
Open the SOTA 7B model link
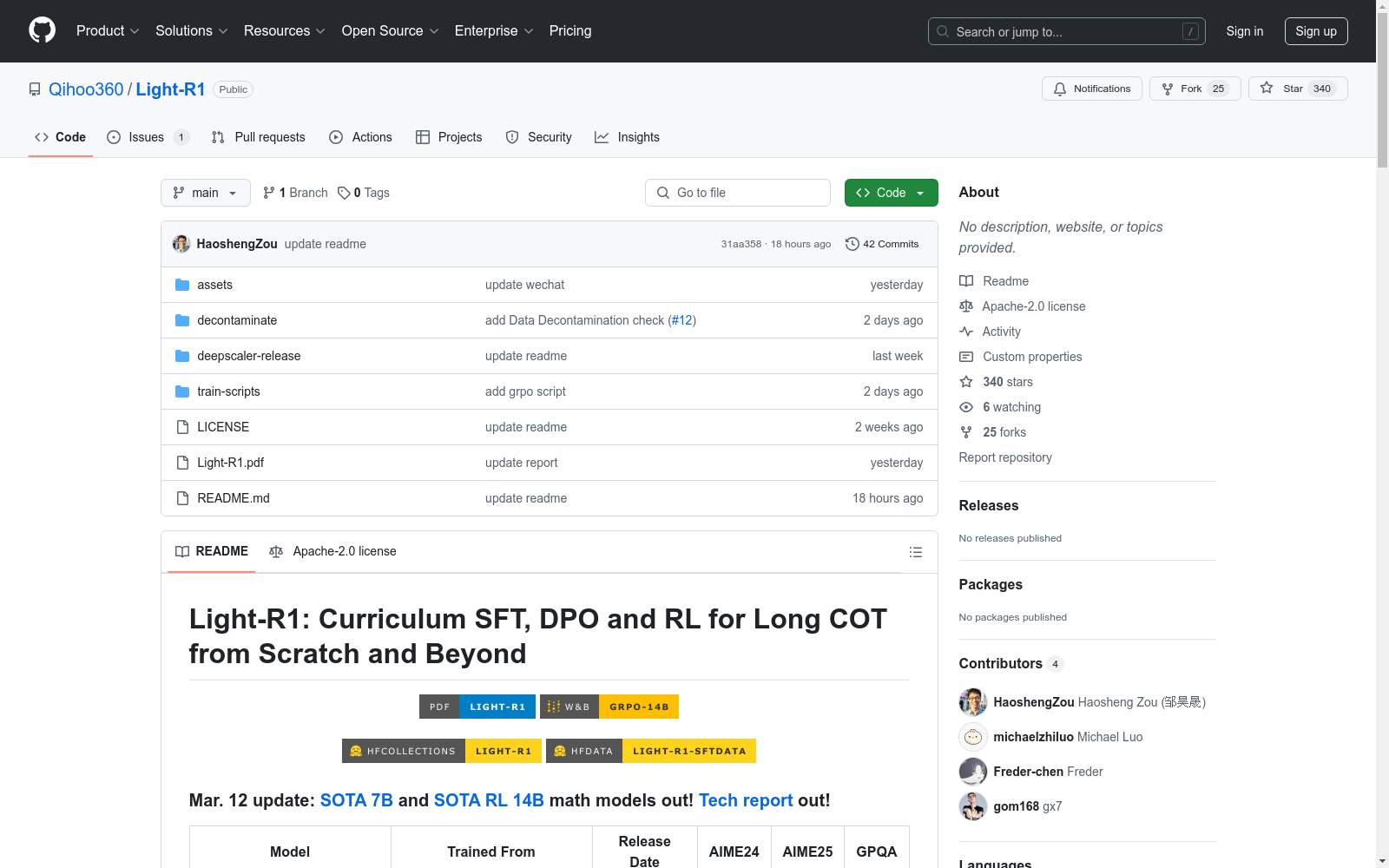coord(357,800)
